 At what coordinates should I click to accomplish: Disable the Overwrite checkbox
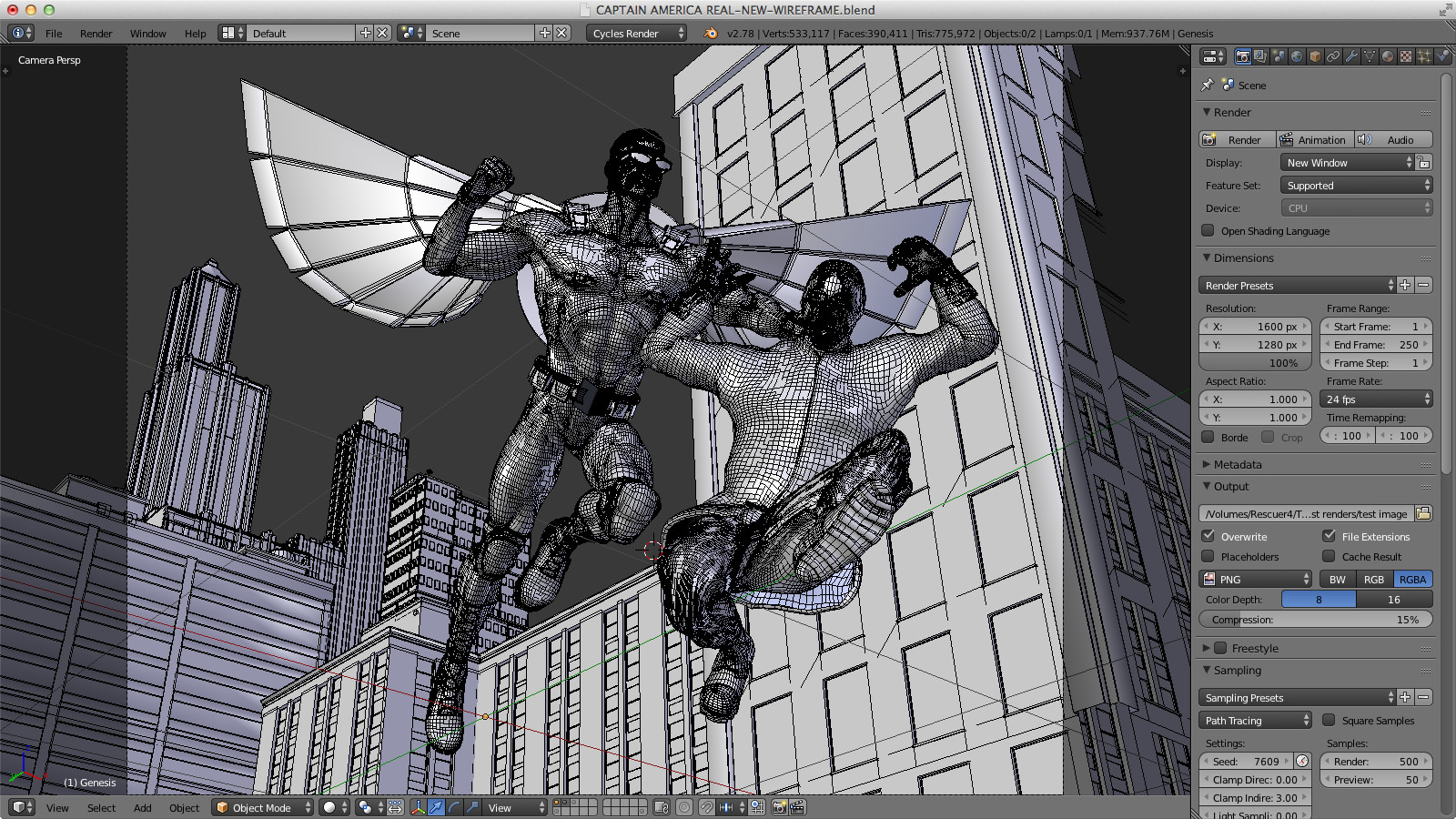click(x=1208, y=536)
